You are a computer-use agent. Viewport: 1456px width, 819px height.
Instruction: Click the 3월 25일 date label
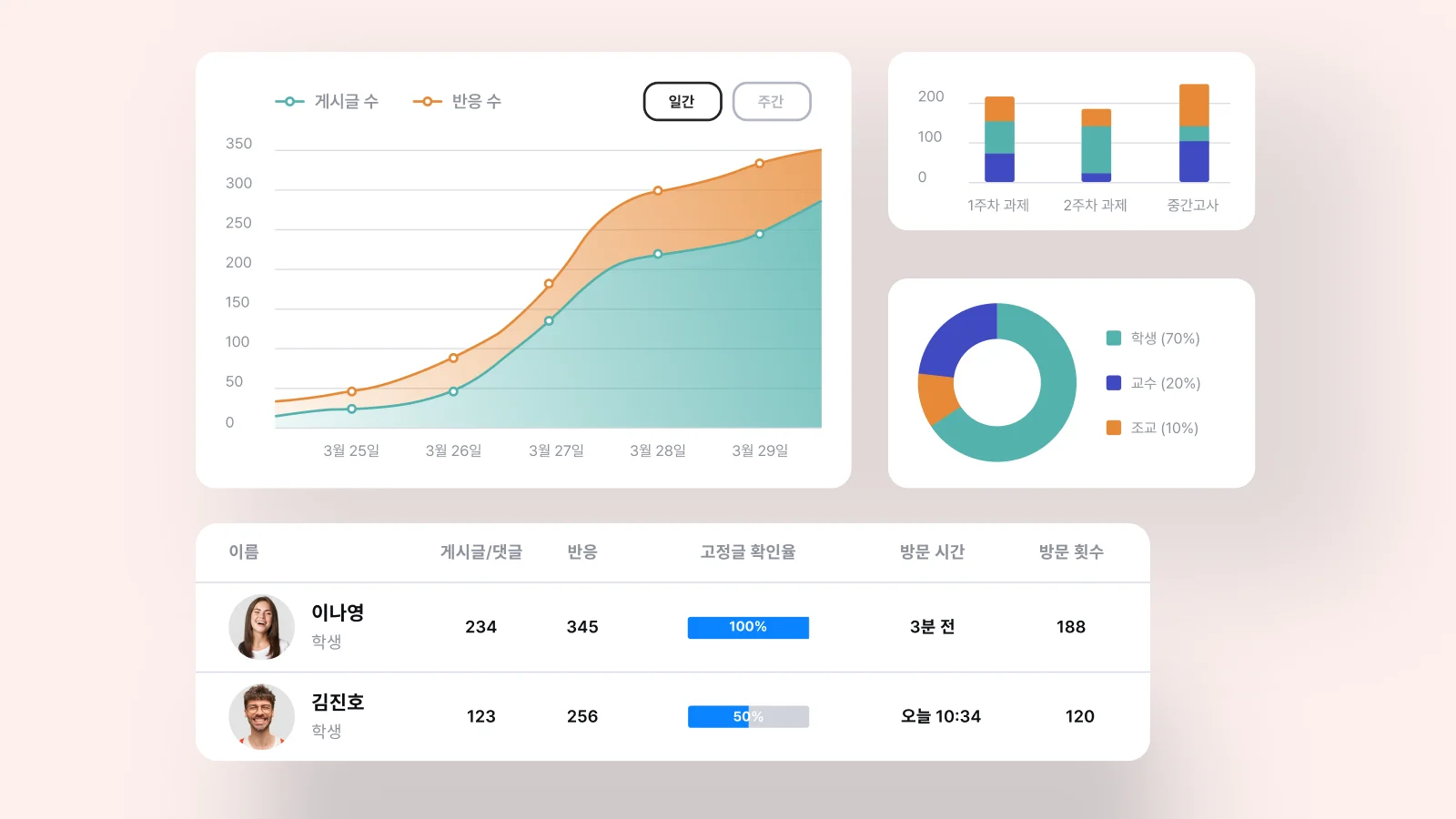tap(351, 450)
